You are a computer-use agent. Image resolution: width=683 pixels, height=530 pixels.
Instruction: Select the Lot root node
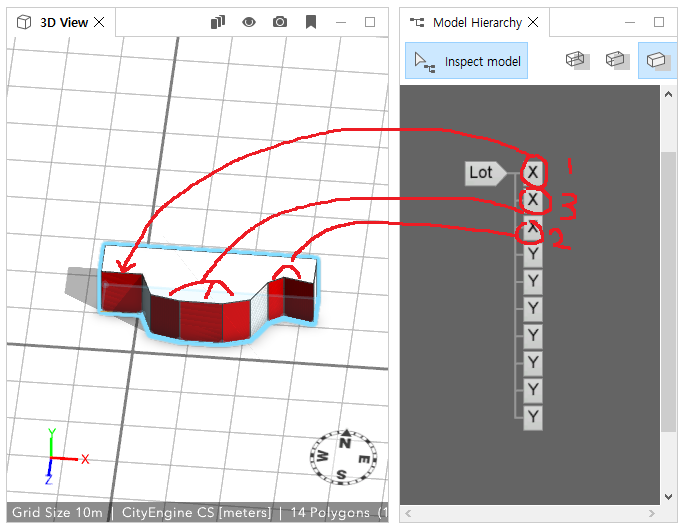tap(482, 172)
